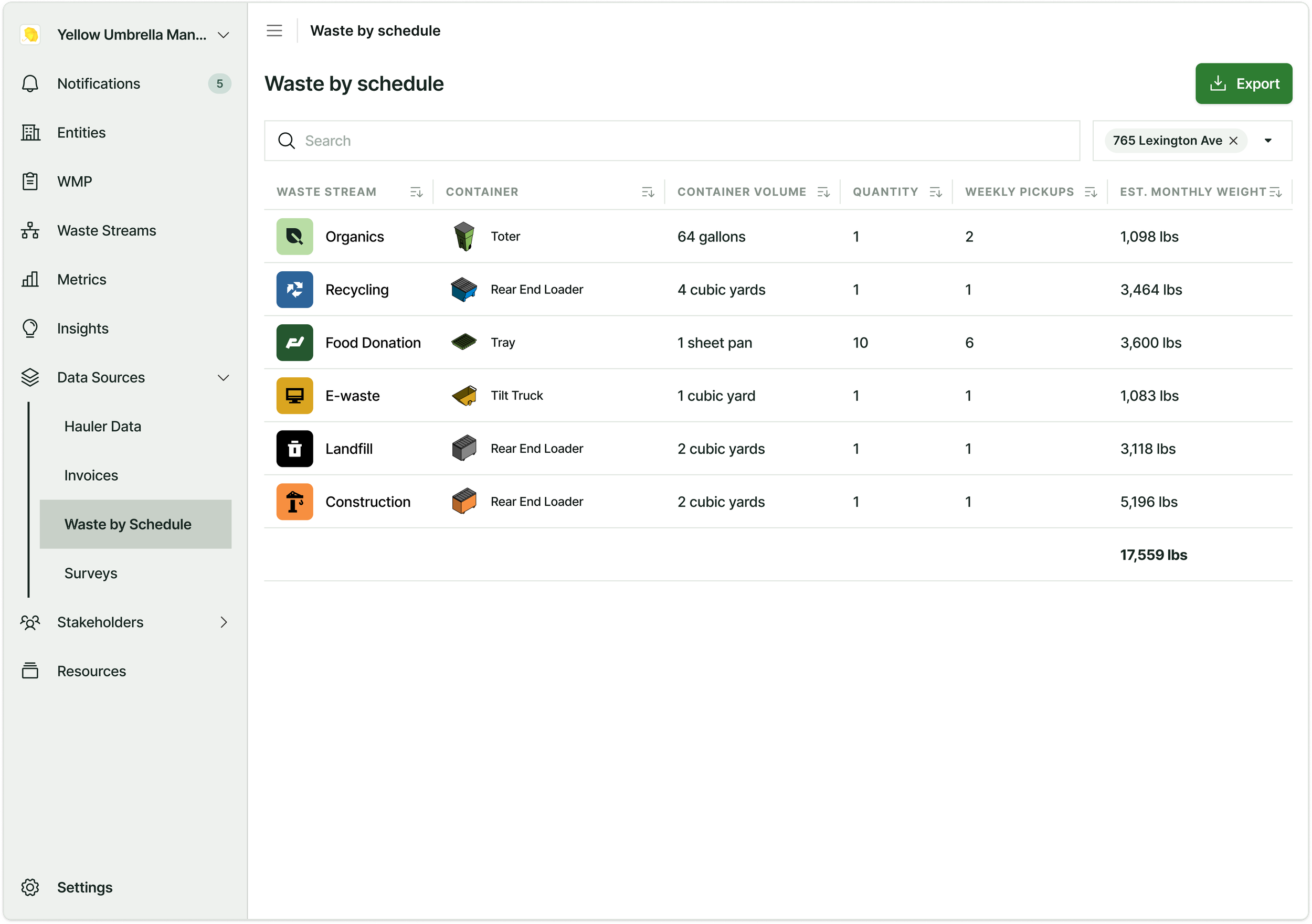Viewport: 1312px width, 924px height.
Task: Open Hauler Data in sidebar
Action: point(103,426)
